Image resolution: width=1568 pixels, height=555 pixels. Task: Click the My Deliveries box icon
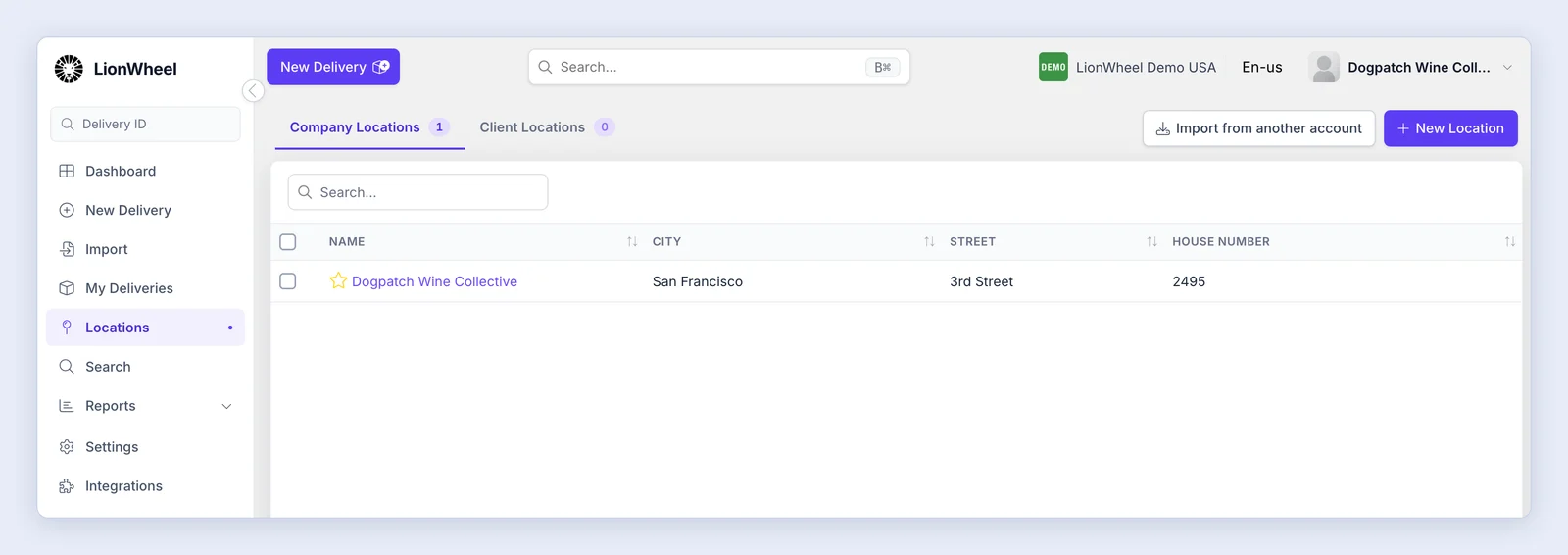[x=67, y=288]
